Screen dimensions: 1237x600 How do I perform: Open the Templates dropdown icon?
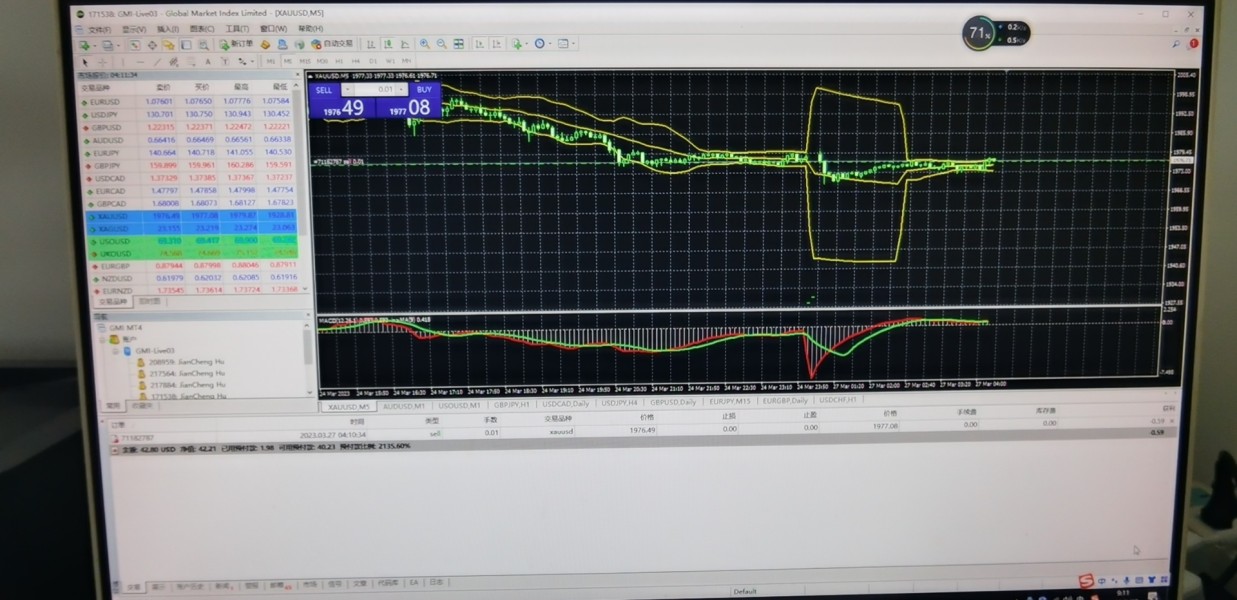[x=565, y=44]
